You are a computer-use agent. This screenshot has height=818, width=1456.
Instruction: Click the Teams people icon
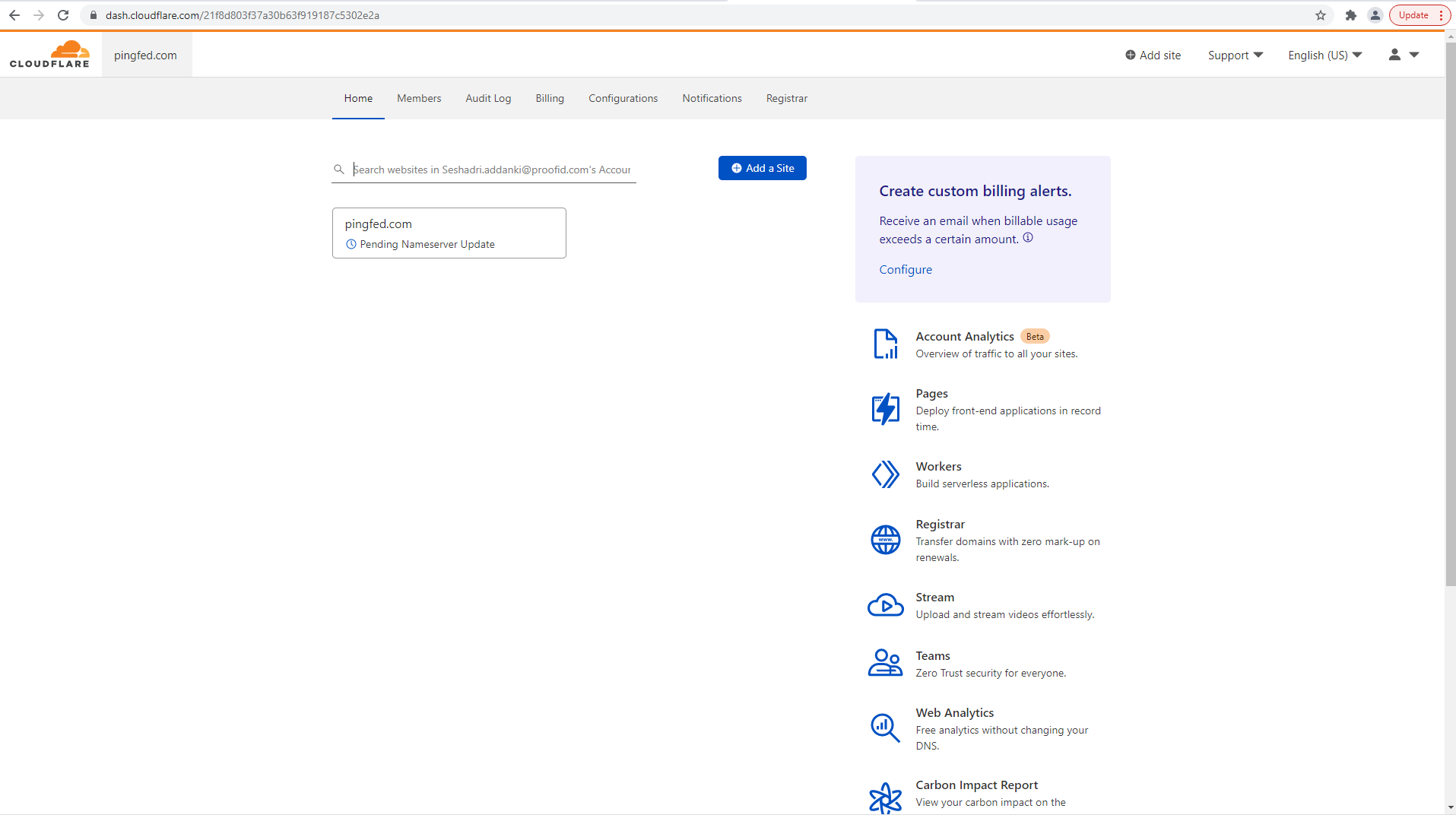886,663
